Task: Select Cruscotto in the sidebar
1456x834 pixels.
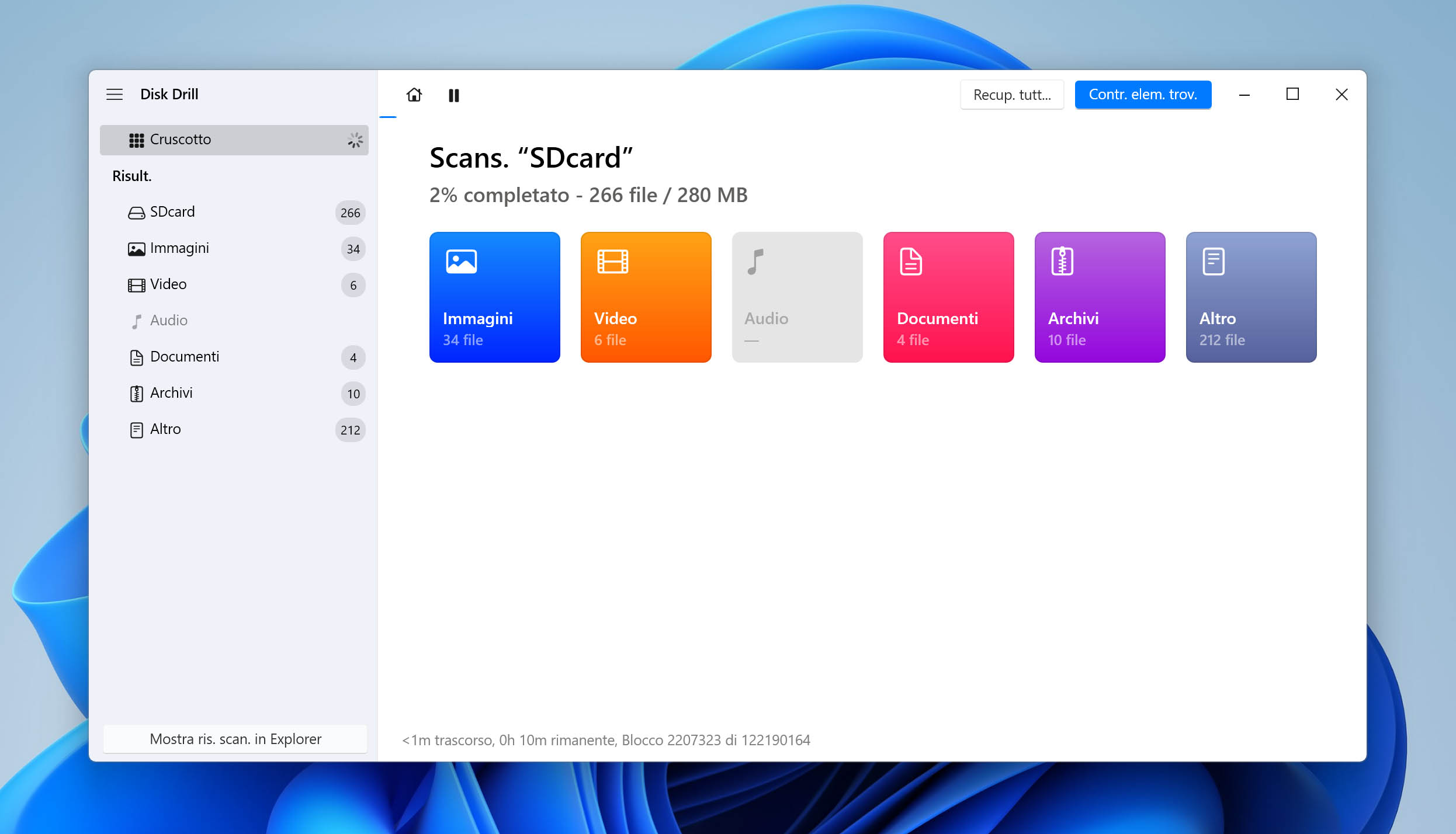Action: [234, 140]
